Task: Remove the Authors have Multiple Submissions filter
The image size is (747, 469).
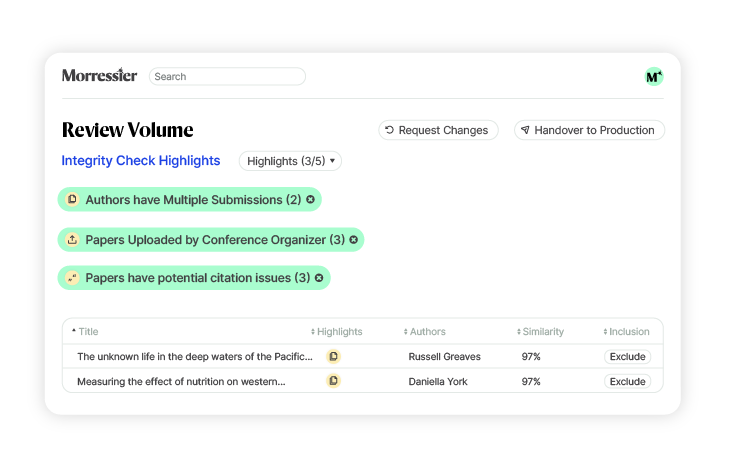Action: click(310, 200)
